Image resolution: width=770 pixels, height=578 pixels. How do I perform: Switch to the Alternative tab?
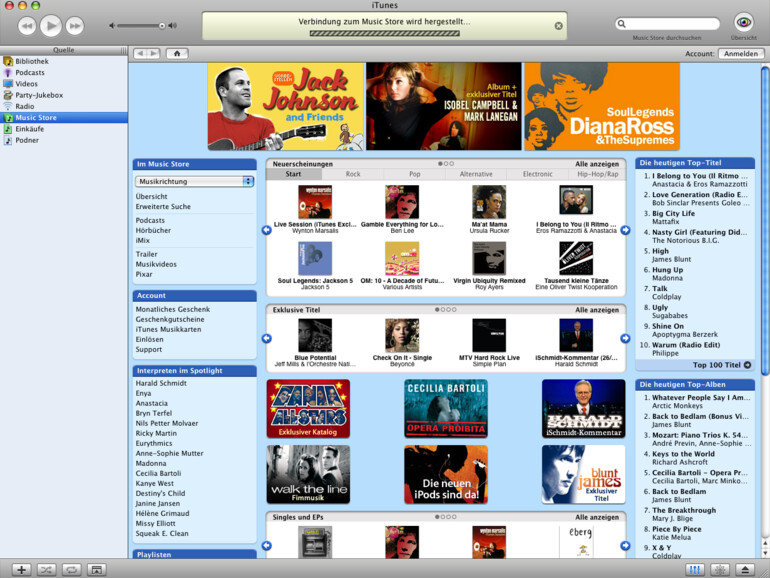click(x=476, y=174)
